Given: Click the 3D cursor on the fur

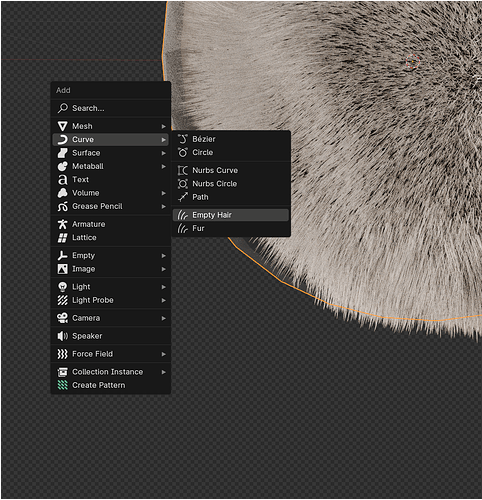Looking at the screenshot, I should 413,62.
